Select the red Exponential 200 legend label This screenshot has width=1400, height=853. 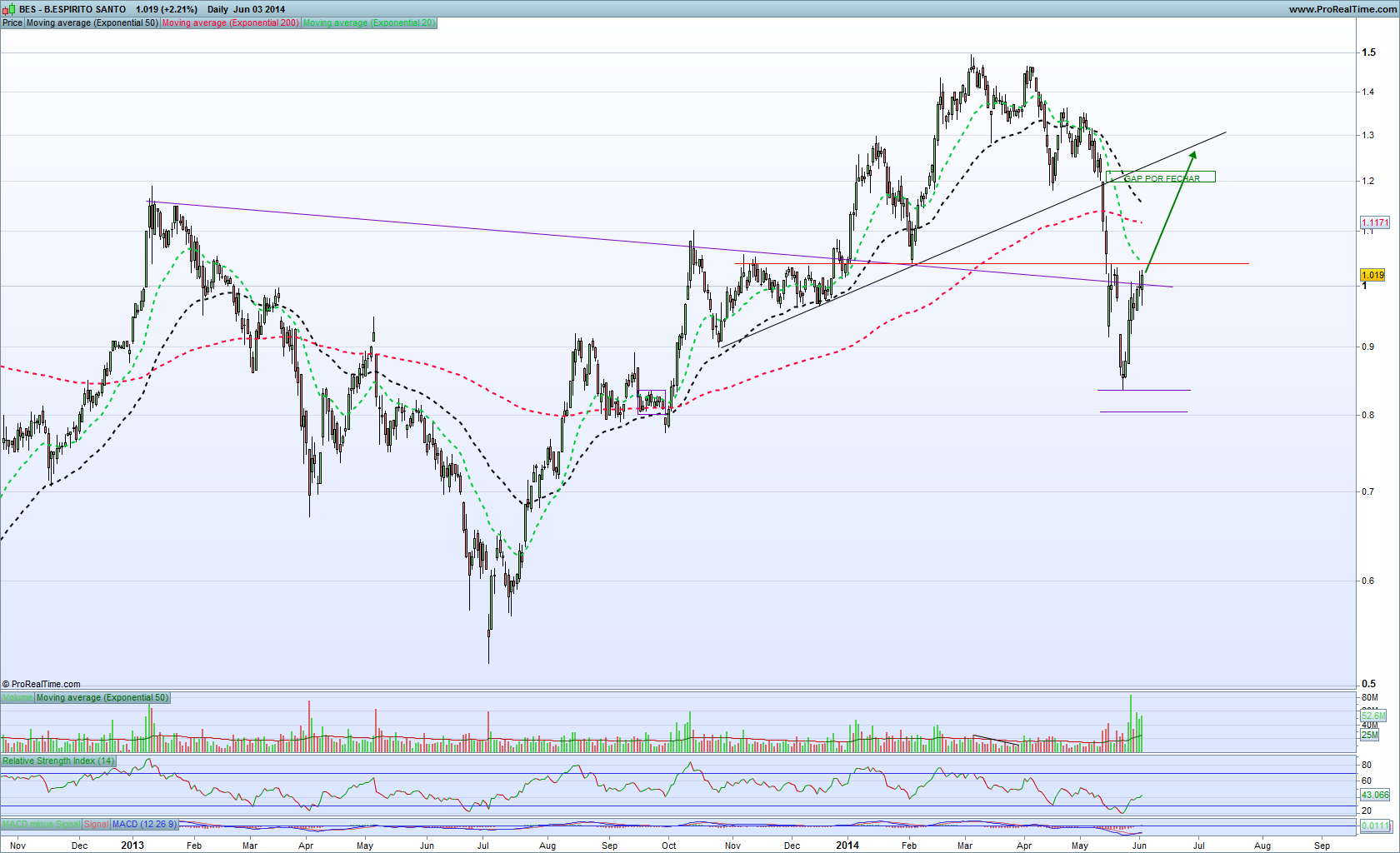[230, 23]
